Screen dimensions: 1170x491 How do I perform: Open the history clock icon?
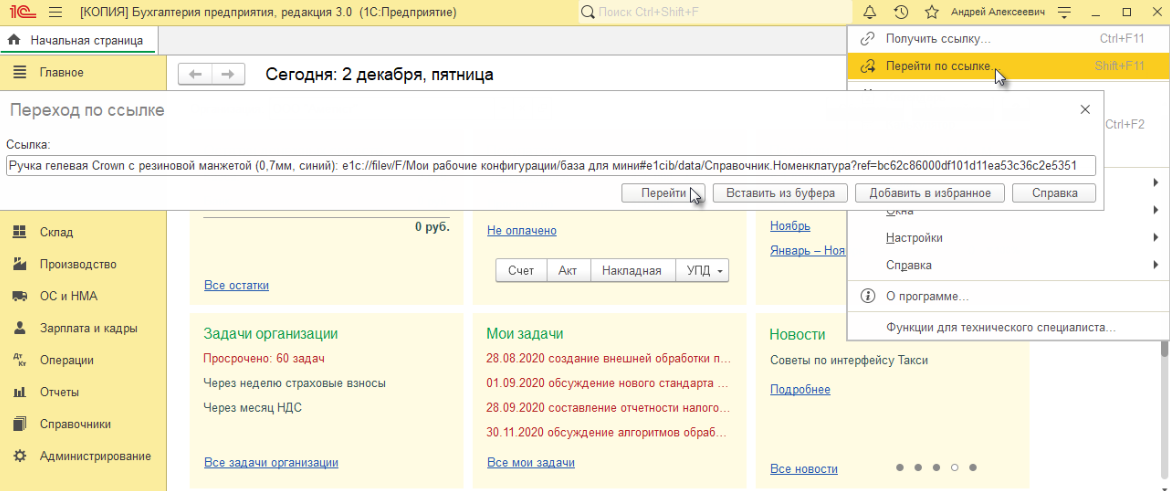click(900, 12)
